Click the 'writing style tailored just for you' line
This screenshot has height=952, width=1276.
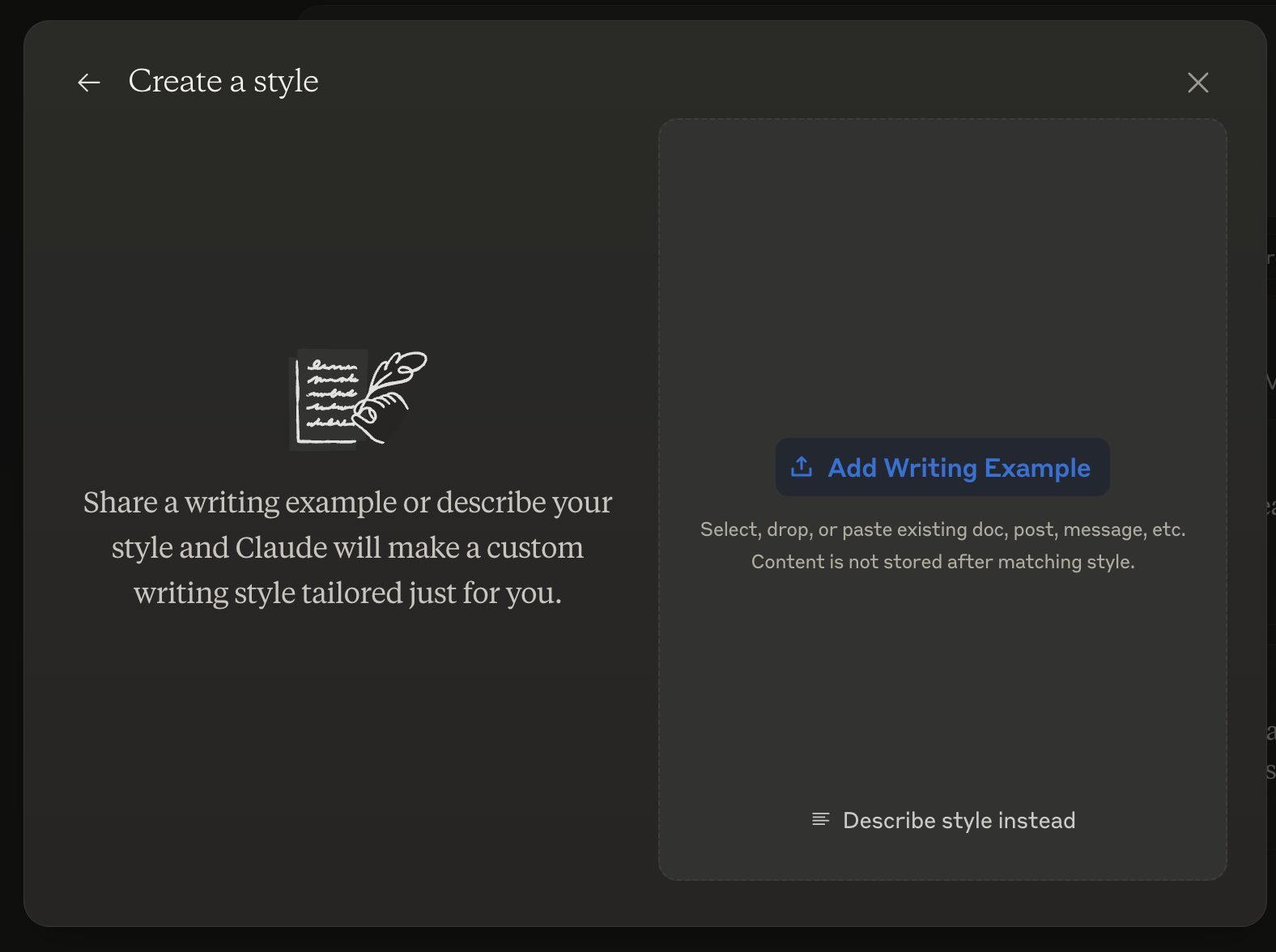point(347,593)
